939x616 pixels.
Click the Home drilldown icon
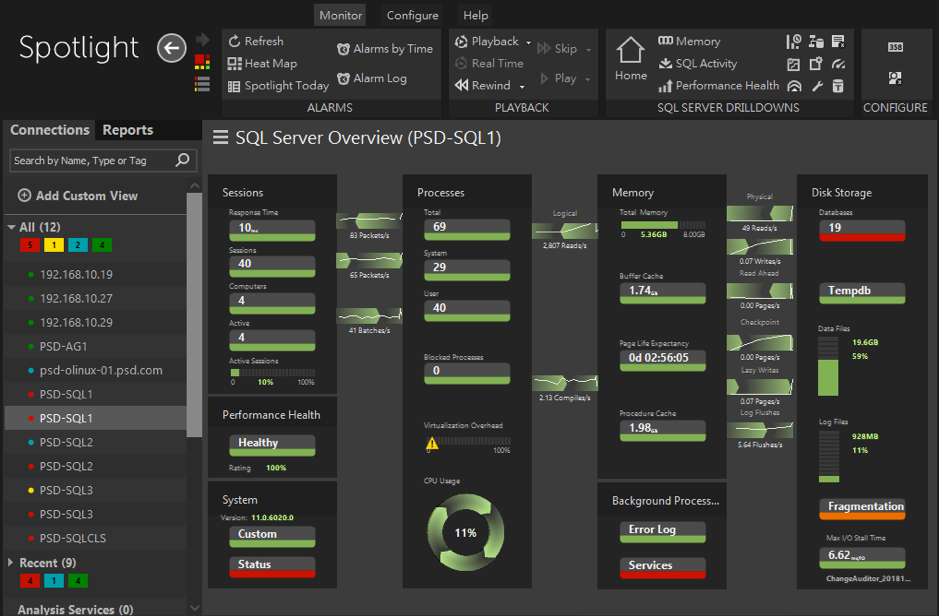pyautogui.click(x=631, y=55)
